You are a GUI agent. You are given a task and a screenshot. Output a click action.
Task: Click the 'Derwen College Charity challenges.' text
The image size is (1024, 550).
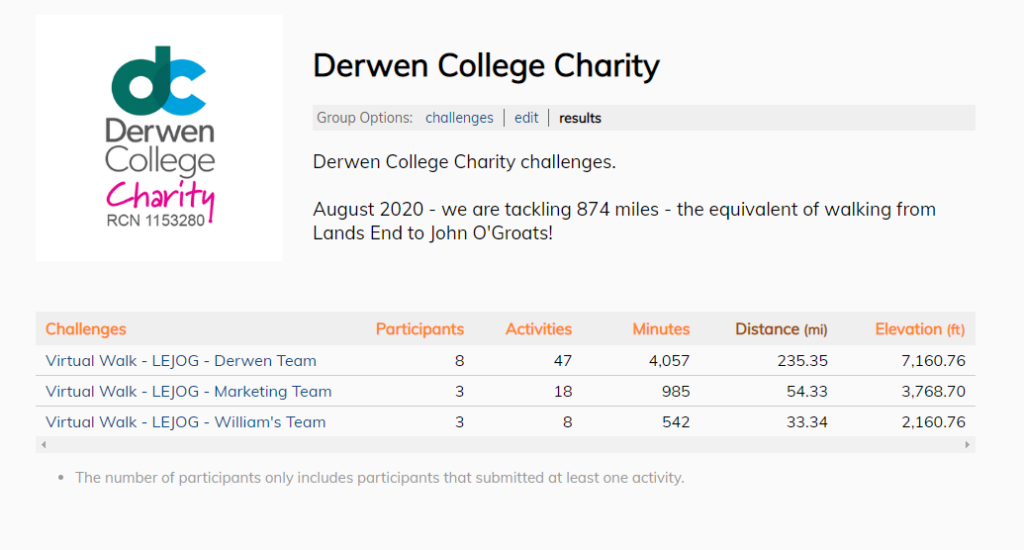464,162
